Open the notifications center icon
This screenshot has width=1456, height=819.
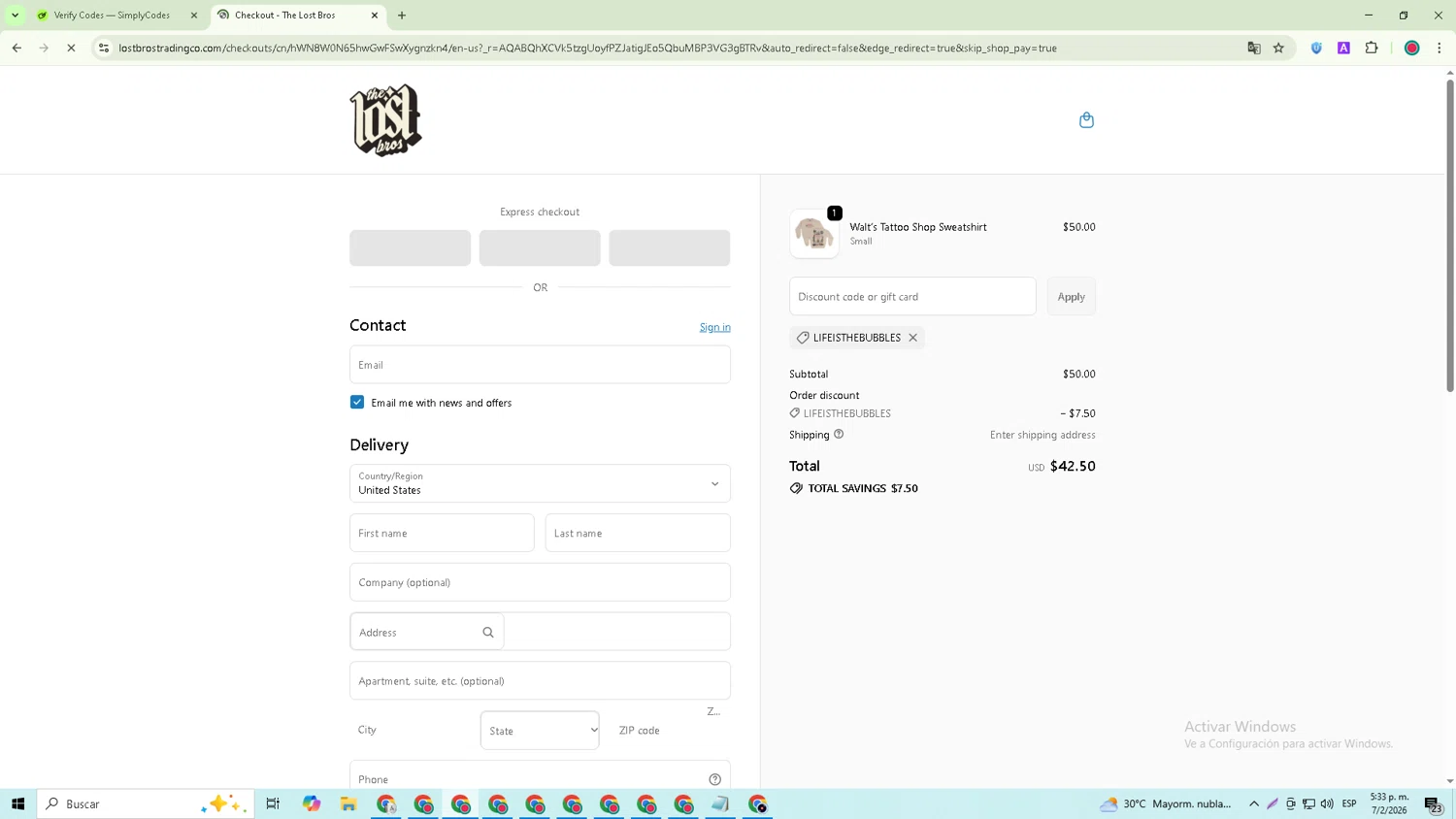[1434, 804]
